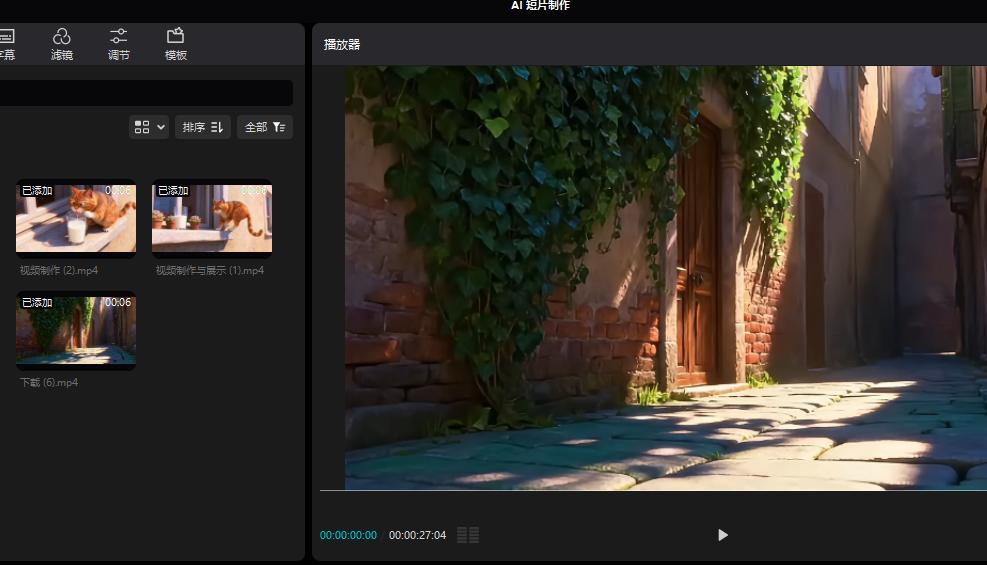Click the audio level meter icon beside timecode
This screenshot has width=987, height=565.
point(468,535)
